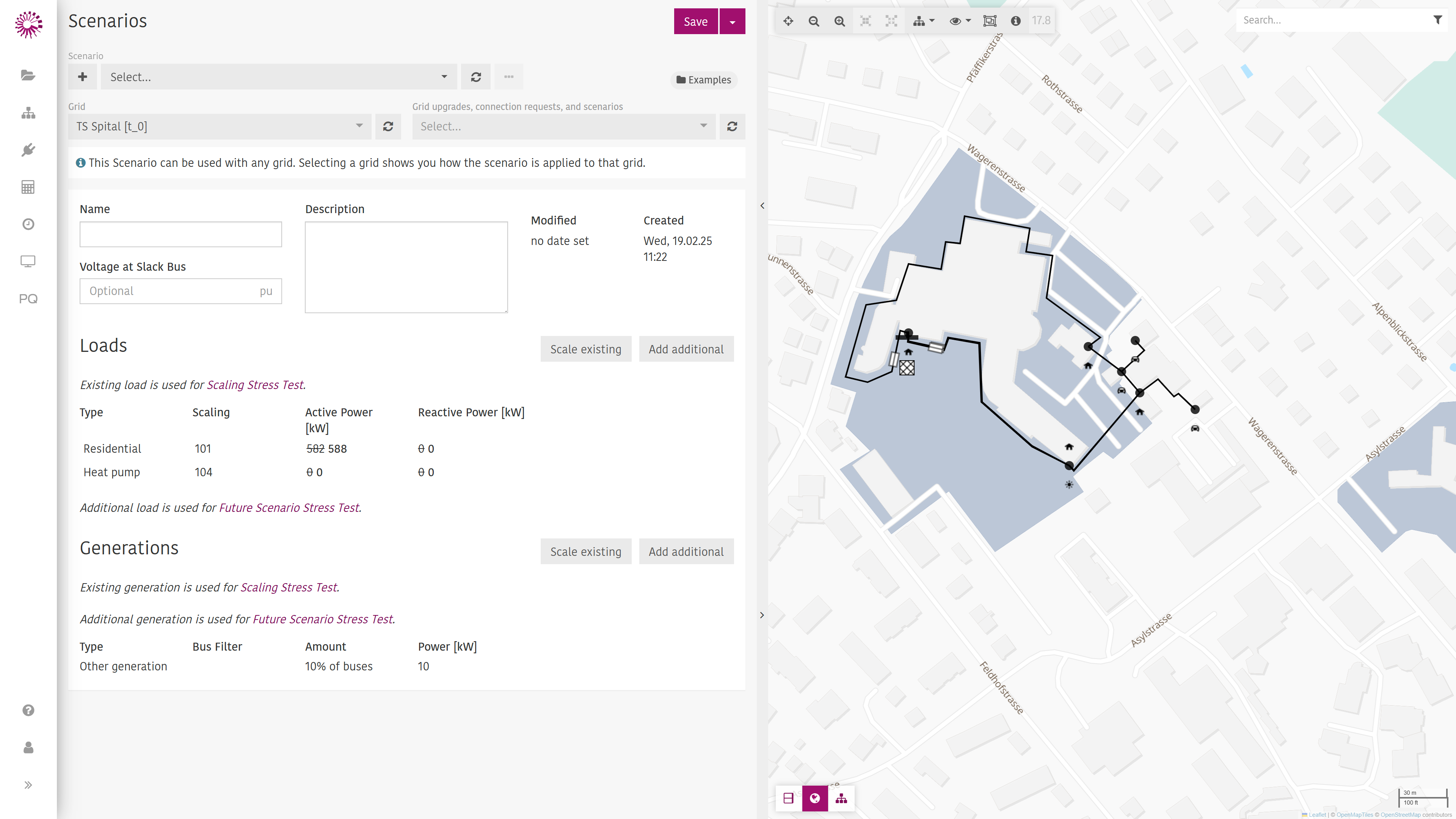Open Scaling Stress Test link under Loads

pyautogui.click(x=255, y=385)
